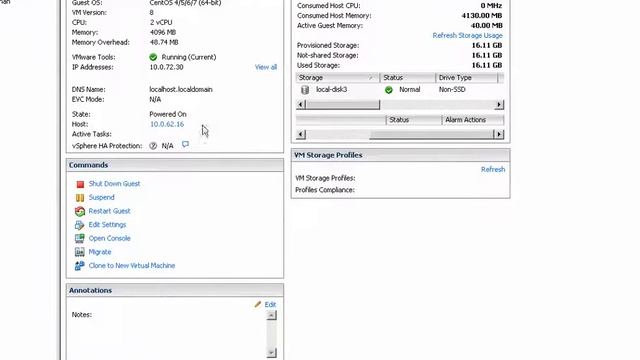Click the Restart Guest icon

[80, 211]
